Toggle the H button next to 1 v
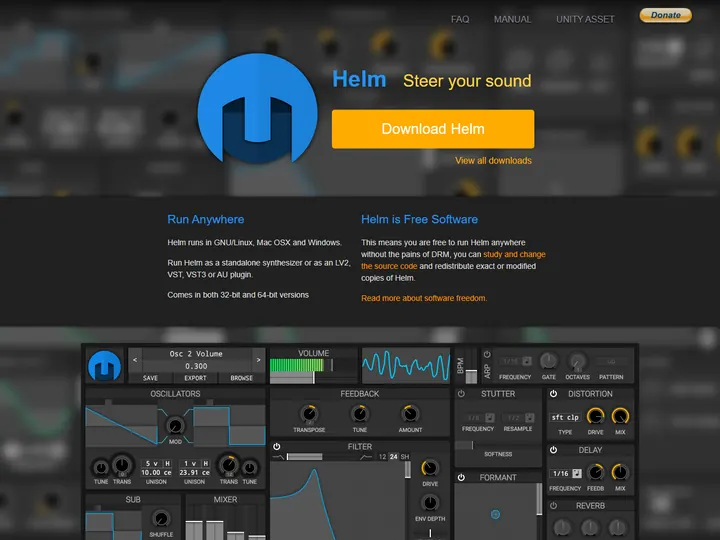Viewport: 720px width, 540px height. (x=206, y=463)
